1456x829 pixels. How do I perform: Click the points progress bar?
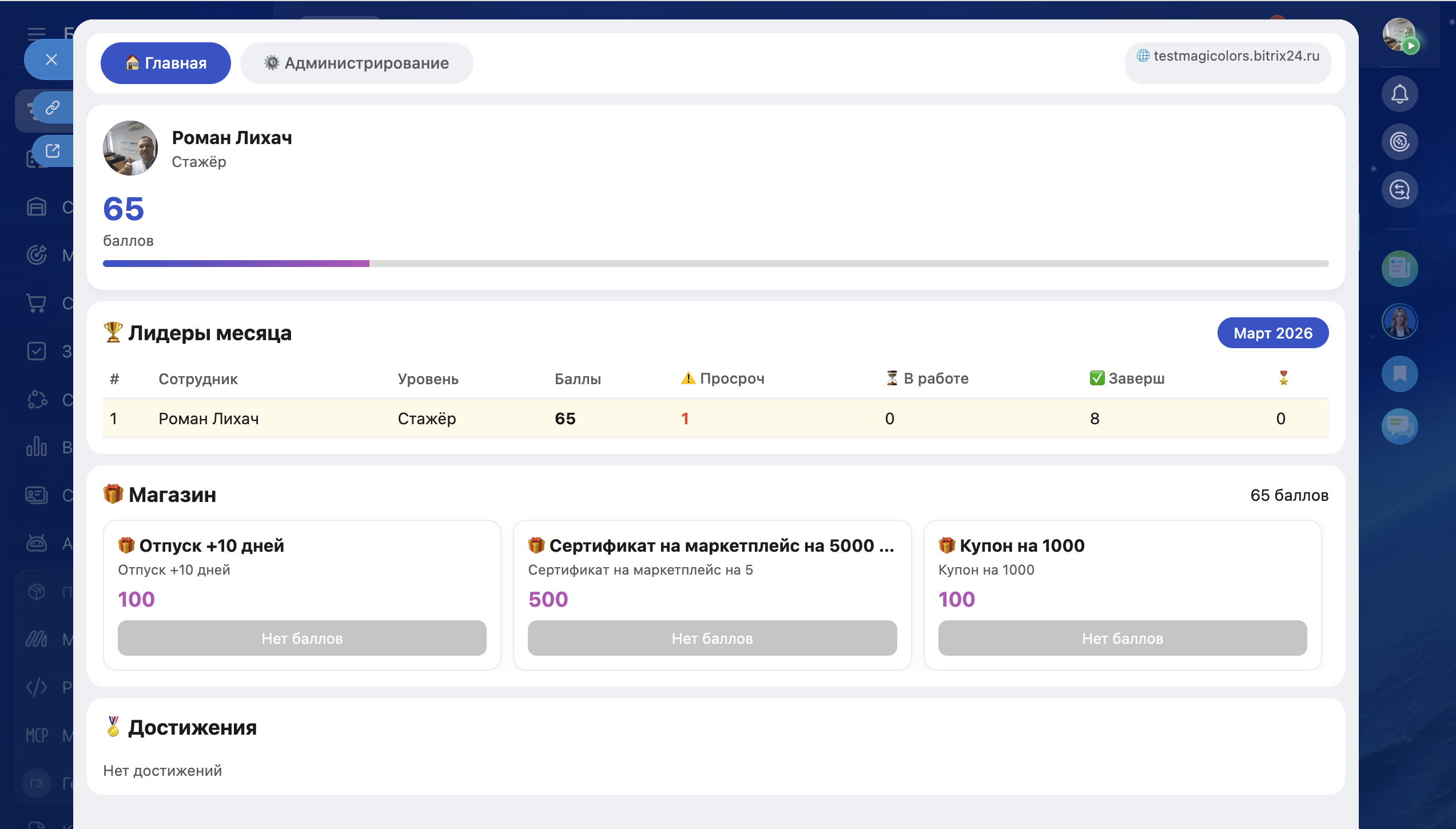(x=715, y=264)
